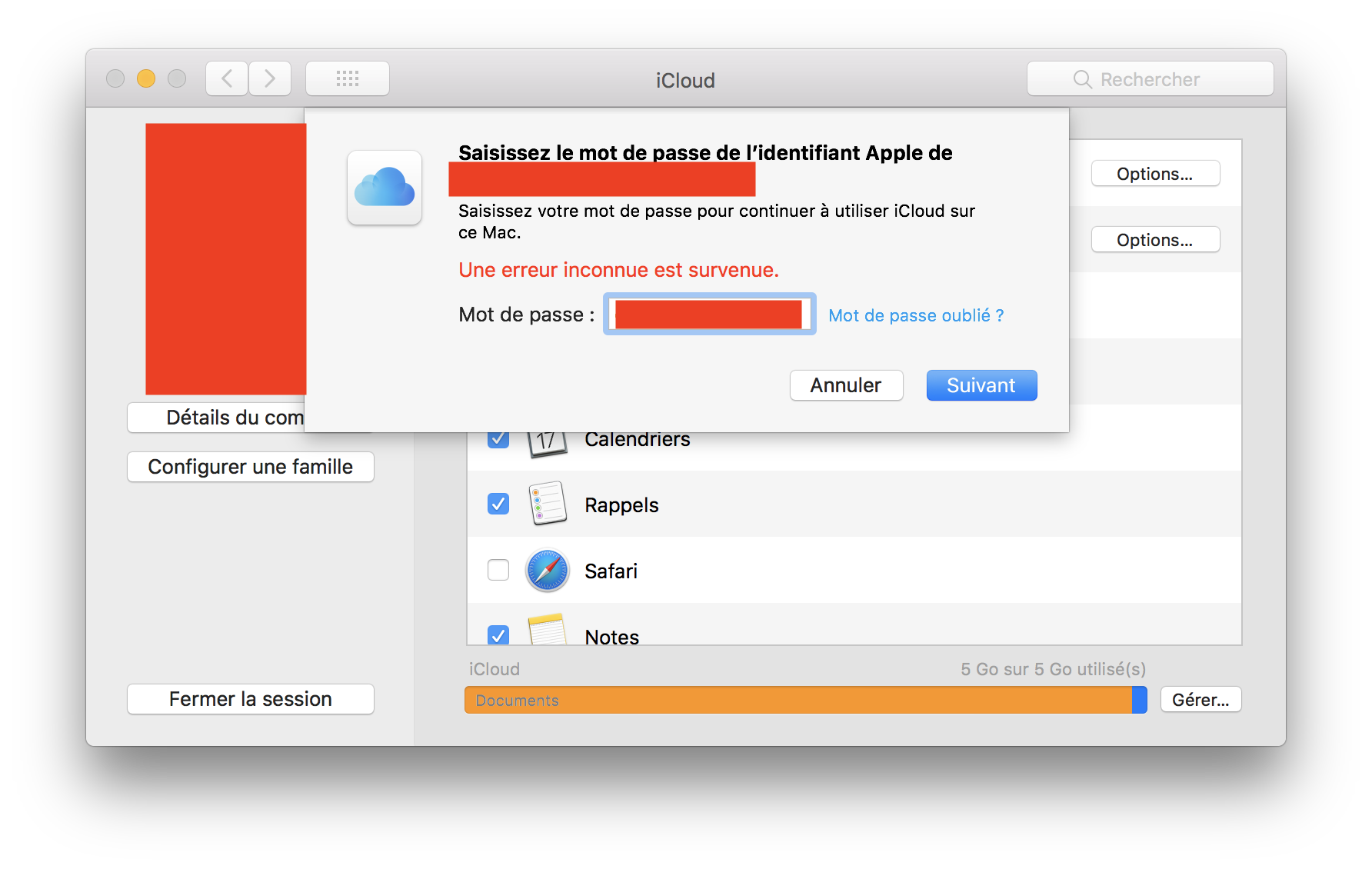Select the Safari row label
This screenshot has width=1372, height=869.
[611, 571]
